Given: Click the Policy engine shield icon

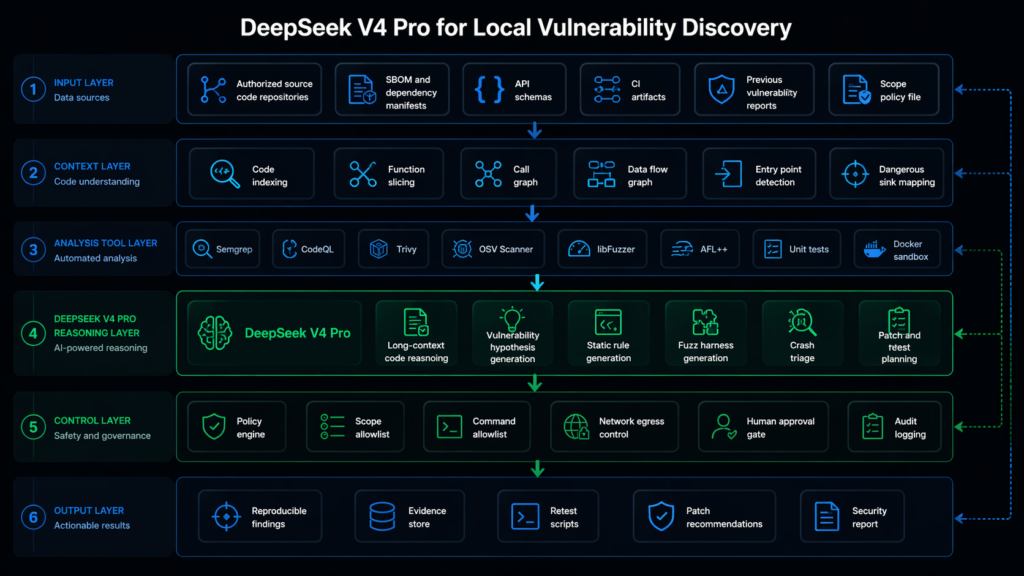Looking at the screenshot, I should [x=213, y=428].
